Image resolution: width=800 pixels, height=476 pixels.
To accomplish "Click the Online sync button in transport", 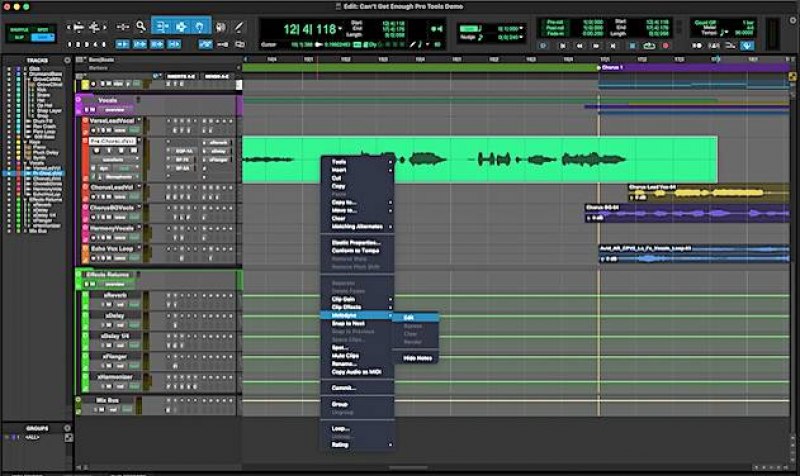I will point(543,45).
